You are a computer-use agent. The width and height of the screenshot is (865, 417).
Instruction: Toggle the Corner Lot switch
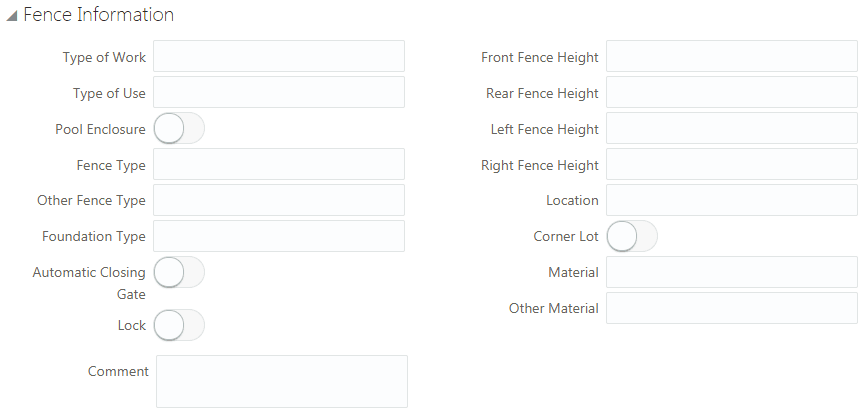pyautogui.click(x=632, y=237)
